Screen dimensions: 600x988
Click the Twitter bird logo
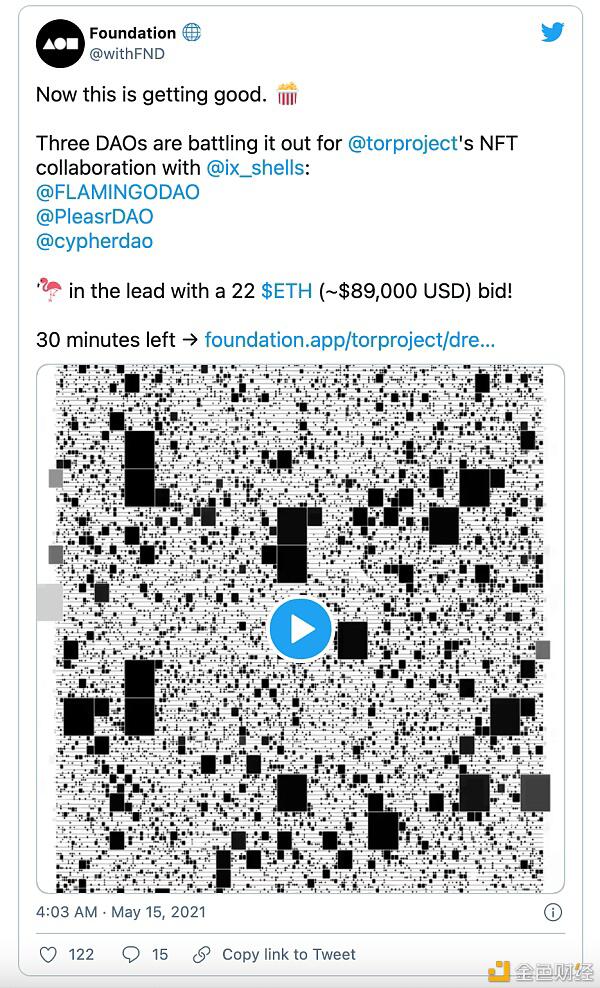coord(553,32)
